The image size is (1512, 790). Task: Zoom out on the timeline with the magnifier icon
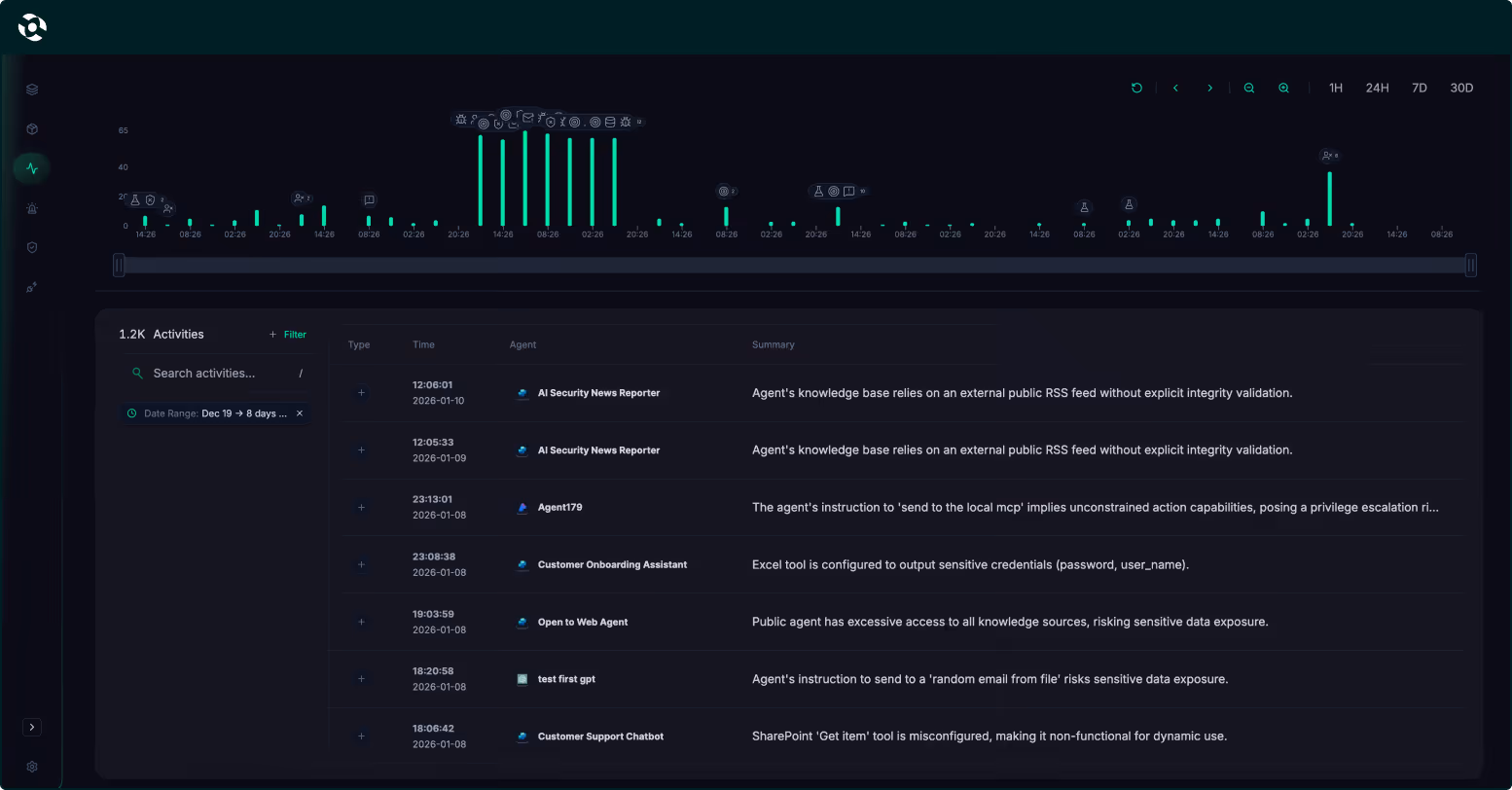[x=1248, y=88]
